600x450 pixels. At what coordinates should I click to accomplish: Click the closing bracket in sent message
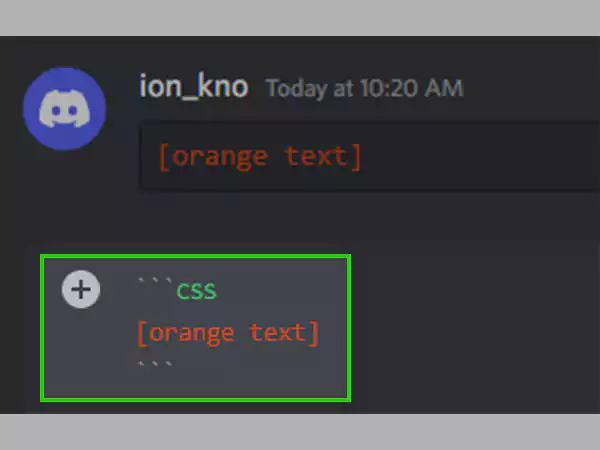355,157
